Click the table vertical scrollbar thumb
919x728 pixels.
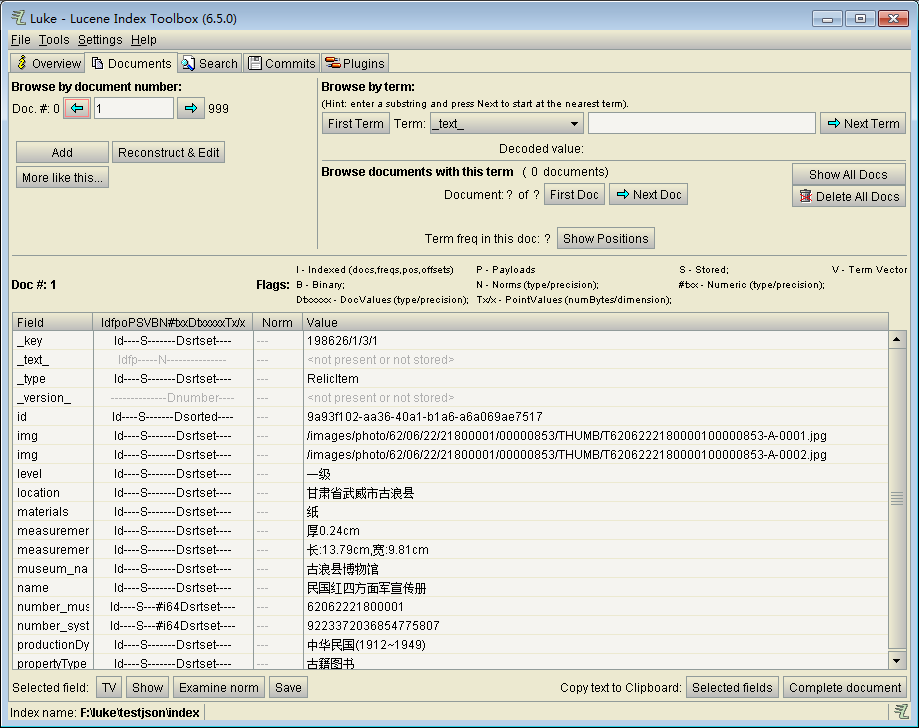pyautogui.click(x=897, y=498)
